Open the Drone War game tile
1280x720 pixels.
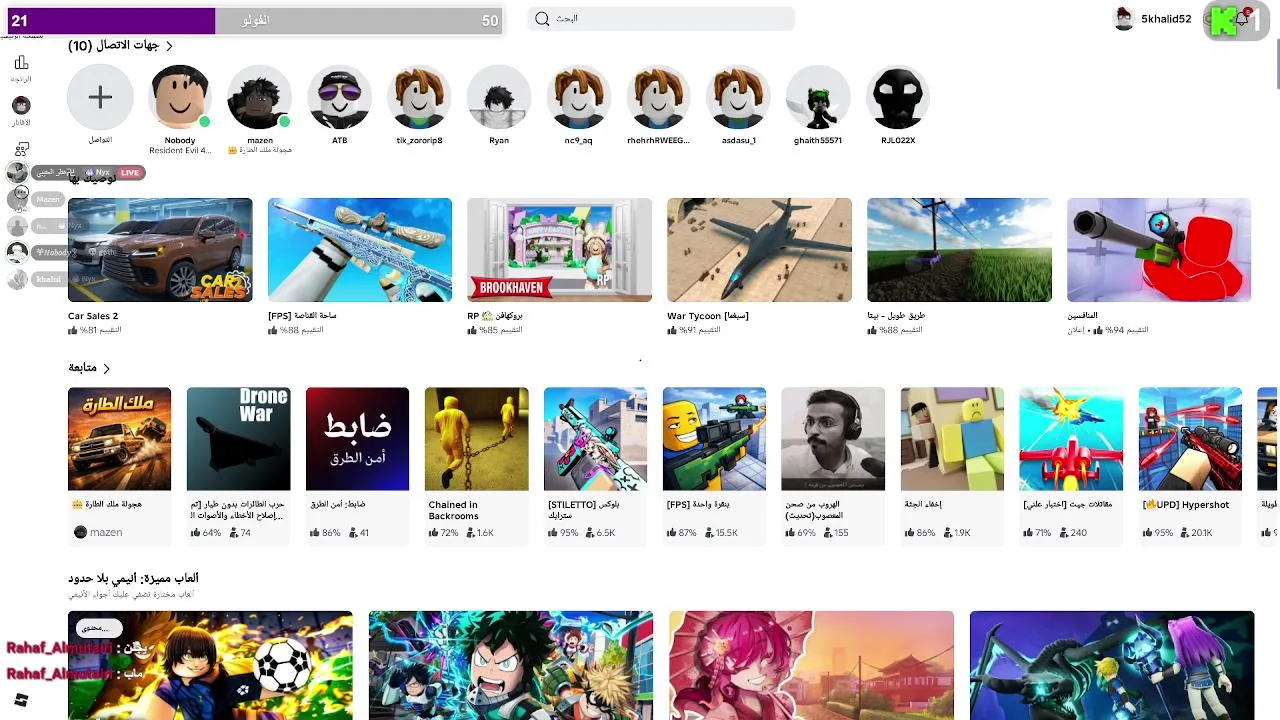click(239, 439)
